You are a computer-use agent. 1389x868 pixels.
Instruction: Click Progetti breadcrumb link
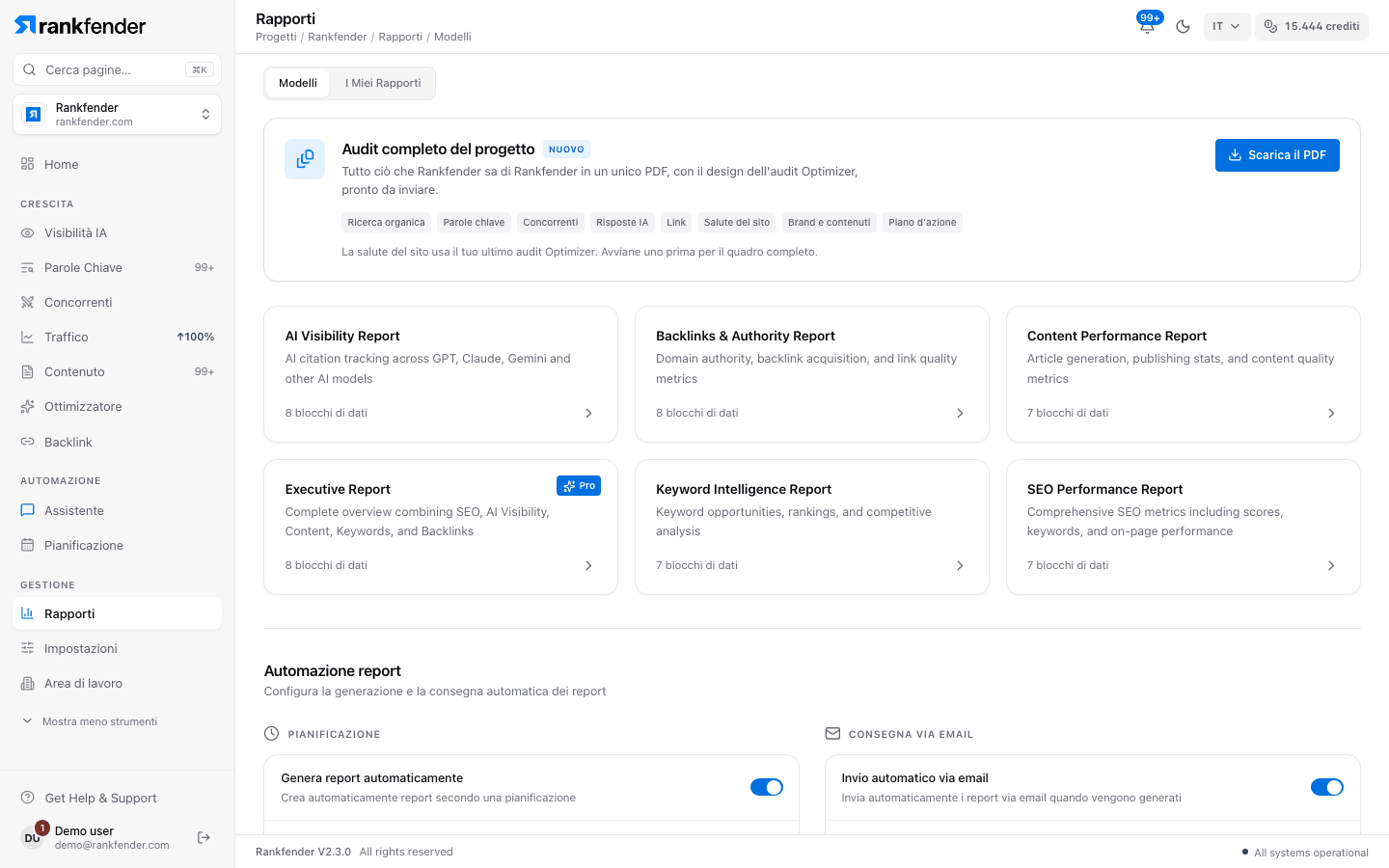tap(276, 37)
